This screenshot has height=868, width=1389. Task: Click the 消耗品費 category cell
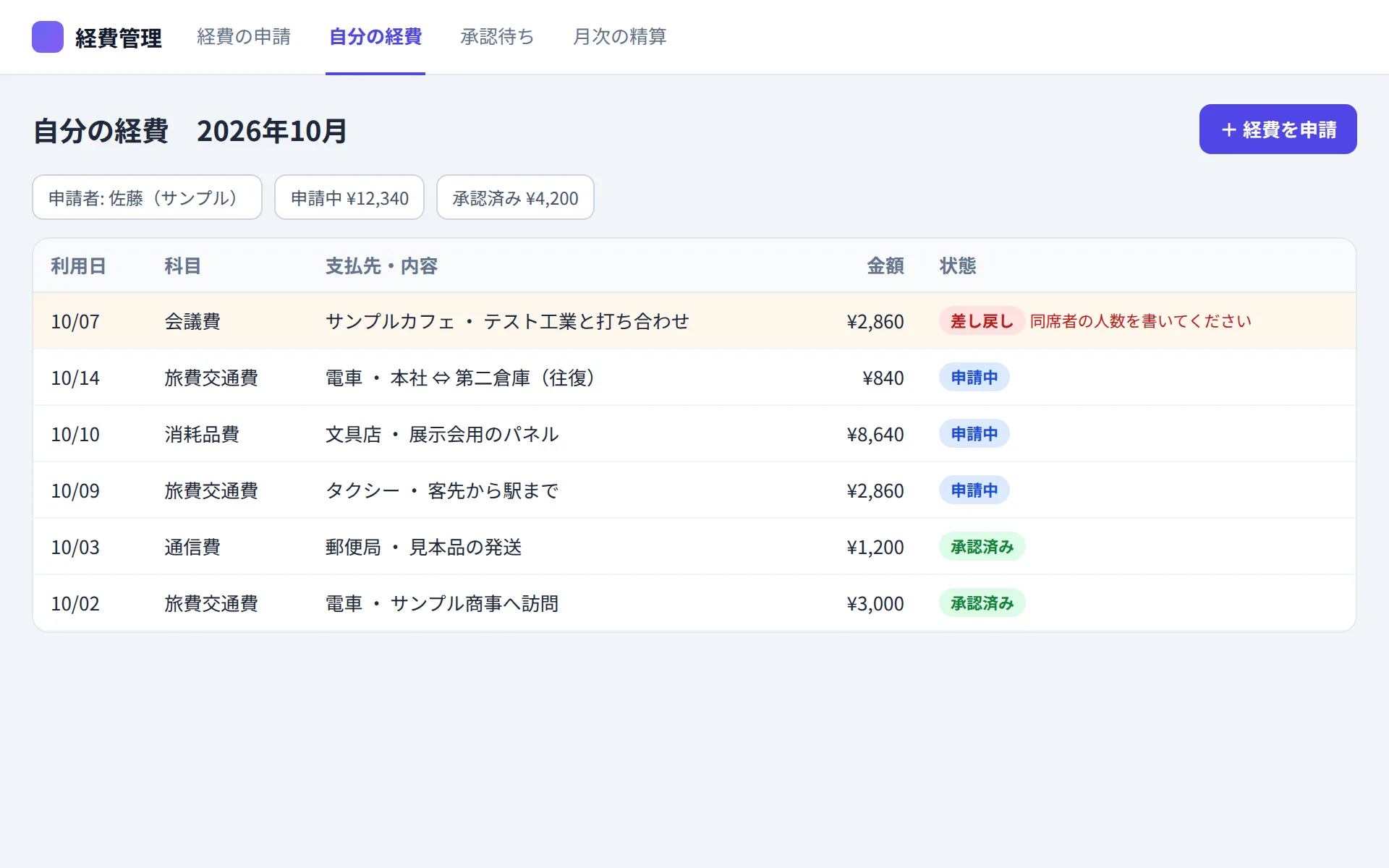(x=202, y=434)
